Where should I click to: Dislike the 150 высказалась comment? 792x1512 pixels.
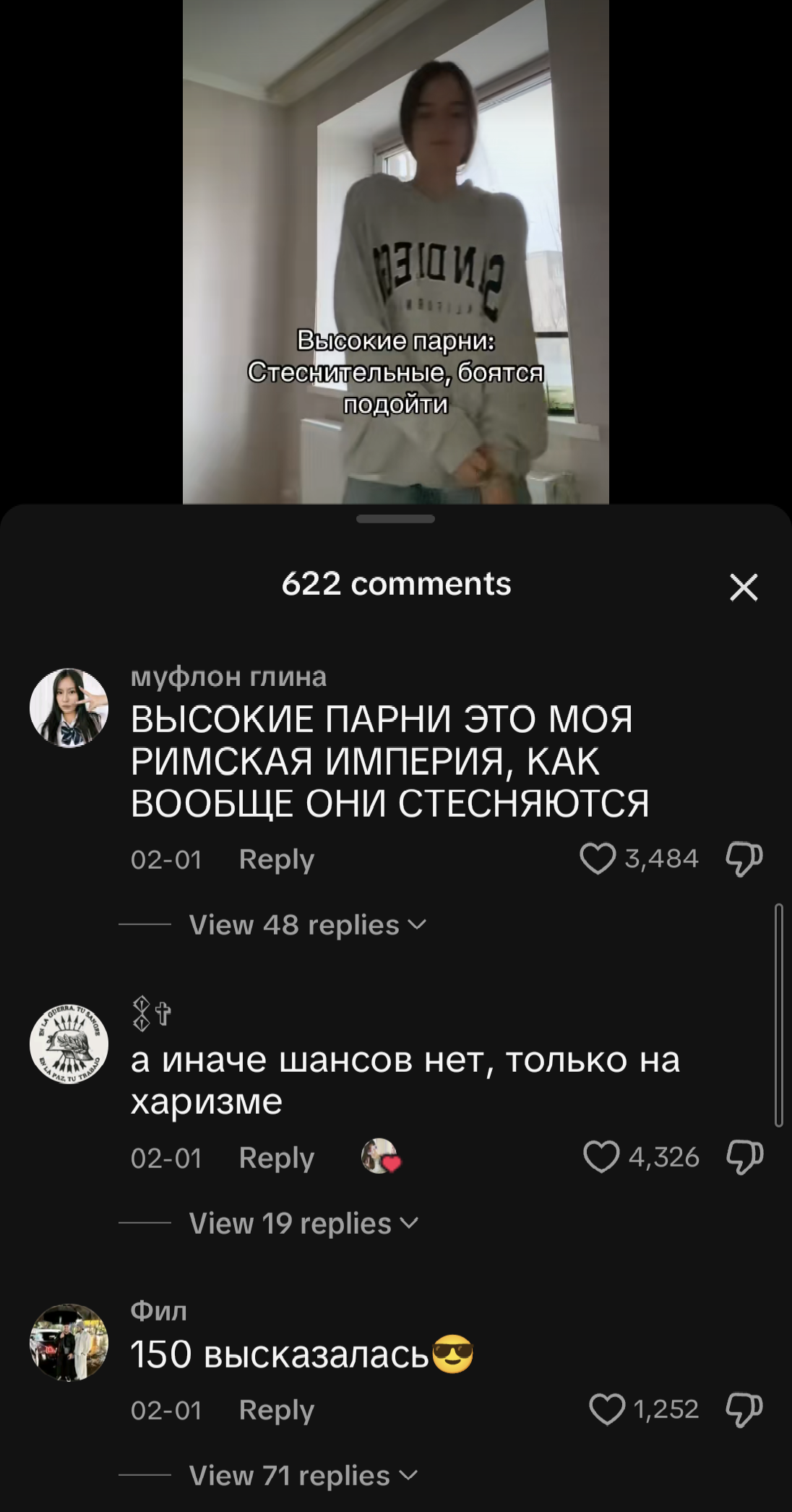point(744,1410)
